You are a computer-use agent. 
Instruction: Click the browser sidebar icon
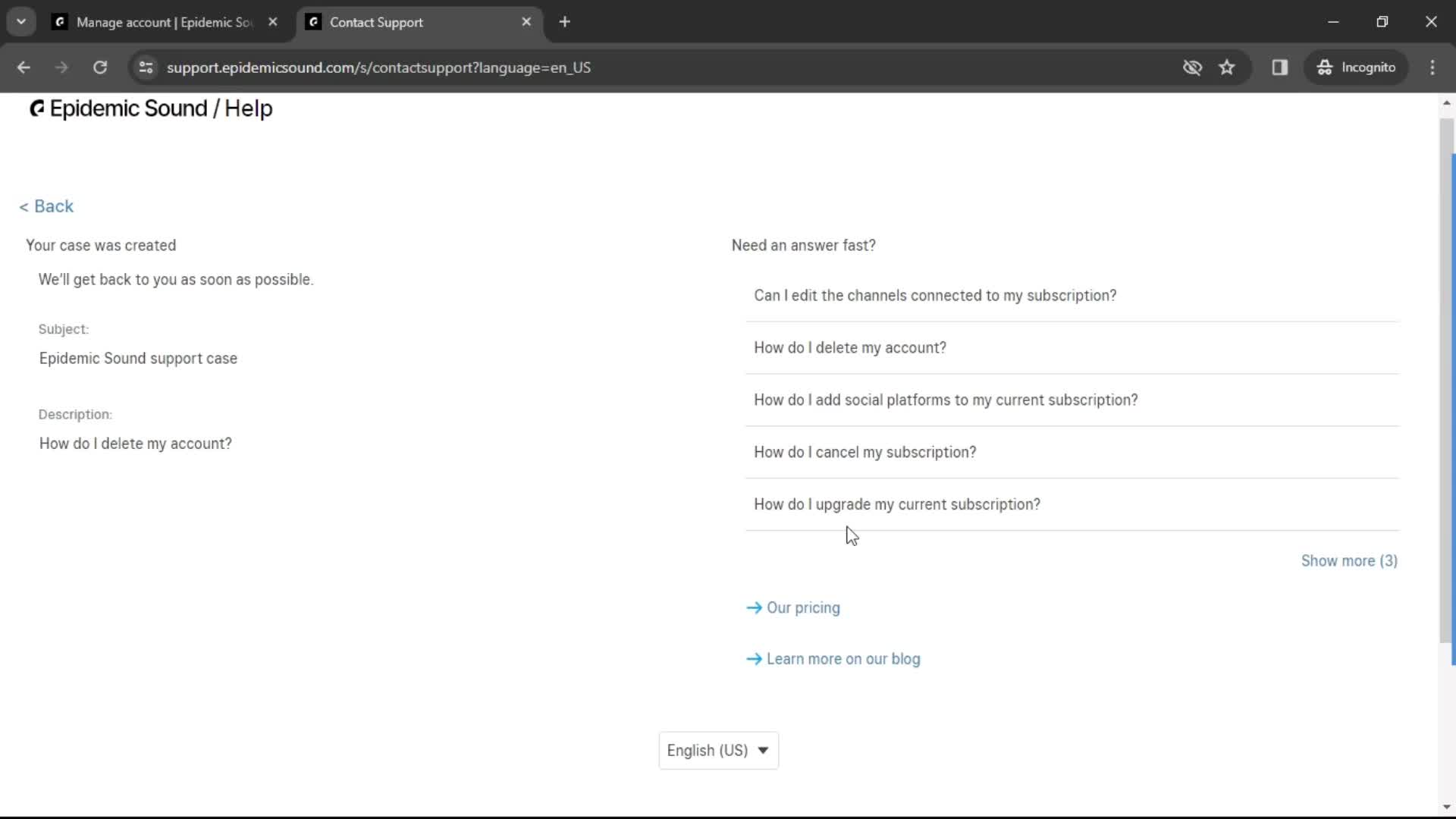(1281, 67)
